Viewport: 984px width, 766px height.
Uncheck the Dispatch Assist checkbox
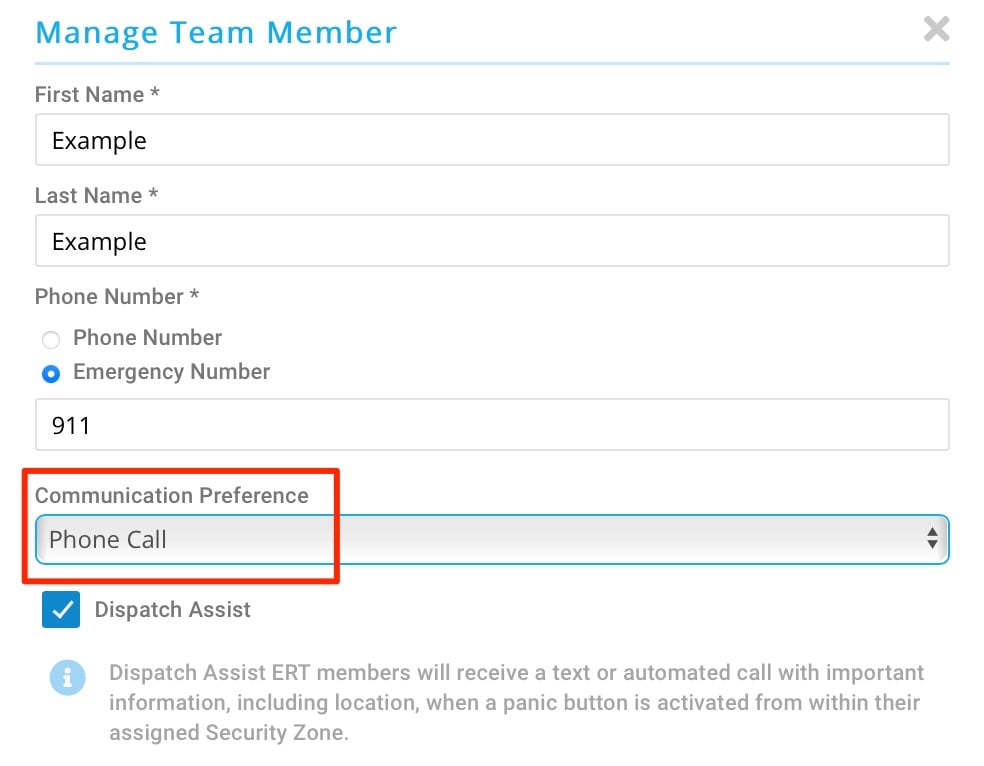pyautogui.click(x=61, y=610)
